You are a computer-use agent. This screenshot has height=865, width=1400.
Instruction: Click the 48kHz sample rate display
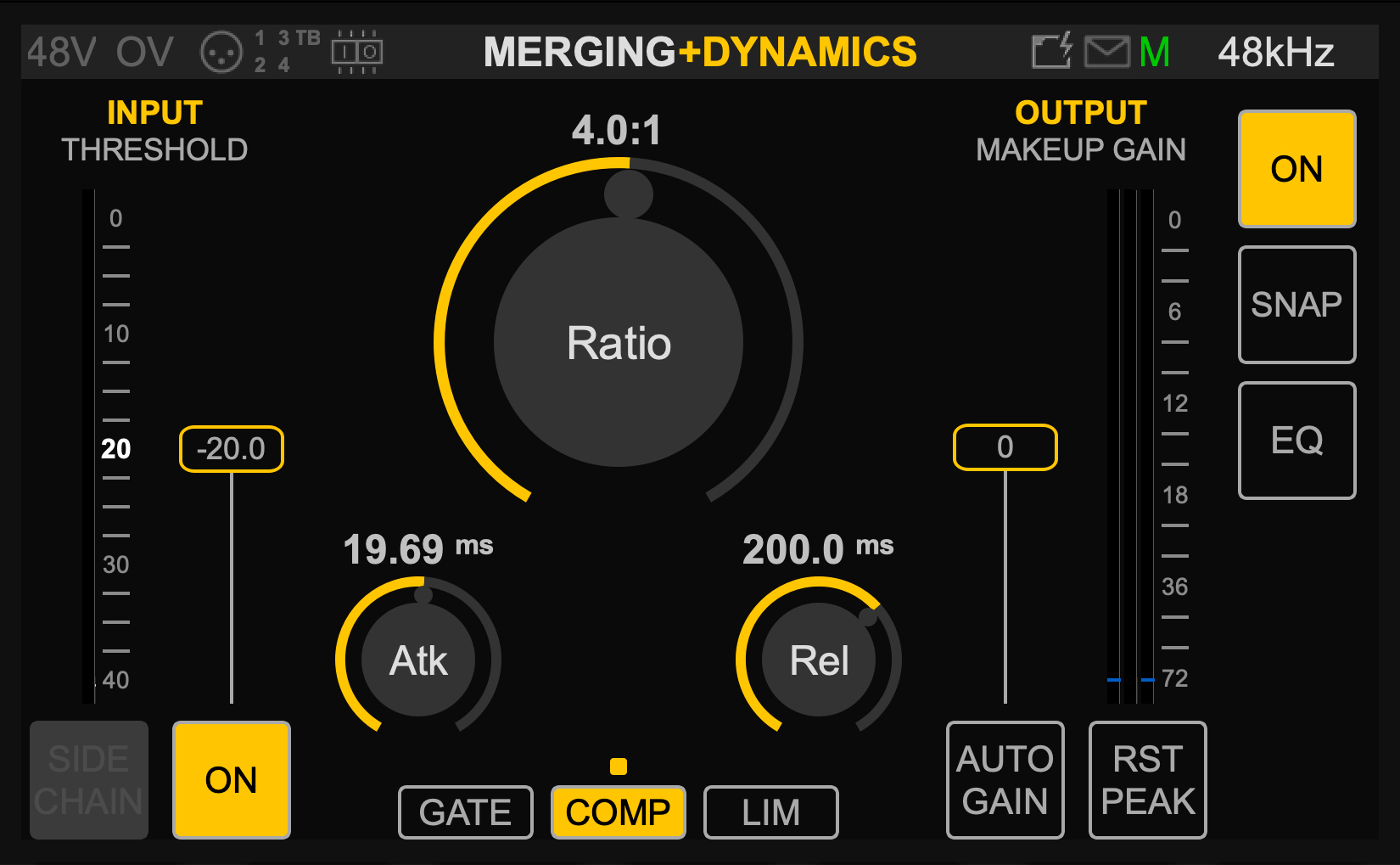click(1275, 53)
